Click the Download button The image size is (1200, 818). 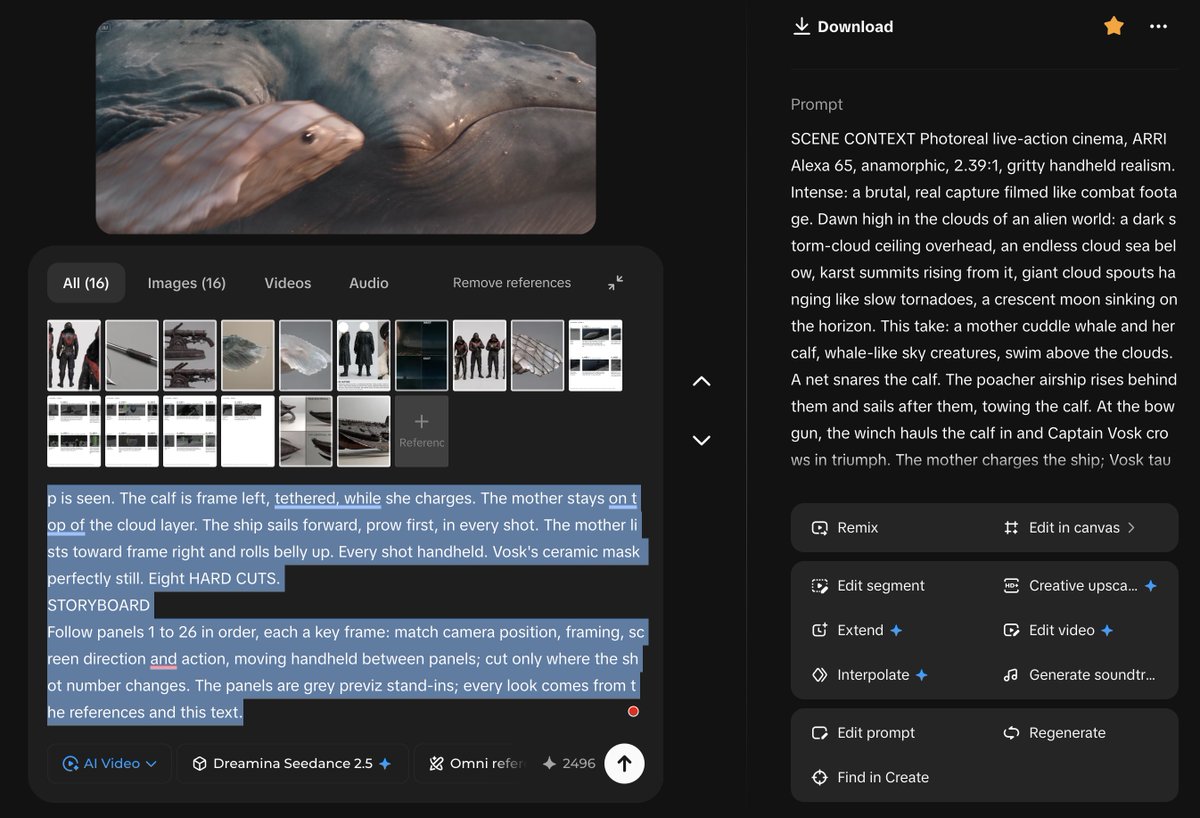coord(843,27)
